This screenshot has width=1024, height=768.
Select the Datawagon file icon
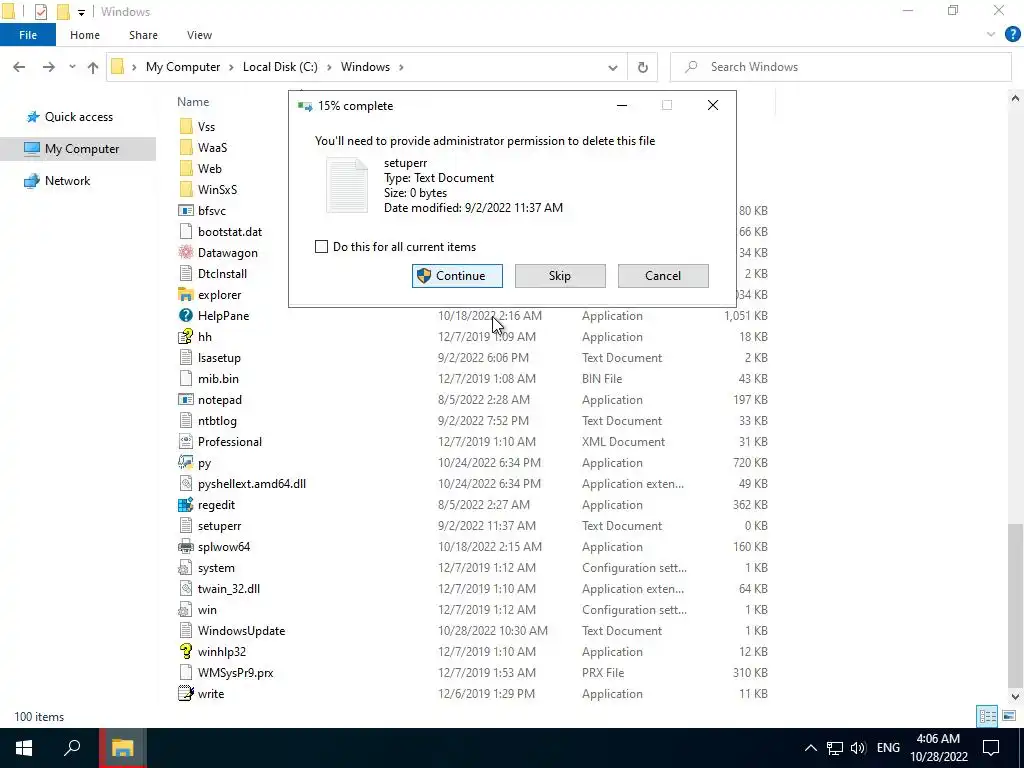(186, 252)
